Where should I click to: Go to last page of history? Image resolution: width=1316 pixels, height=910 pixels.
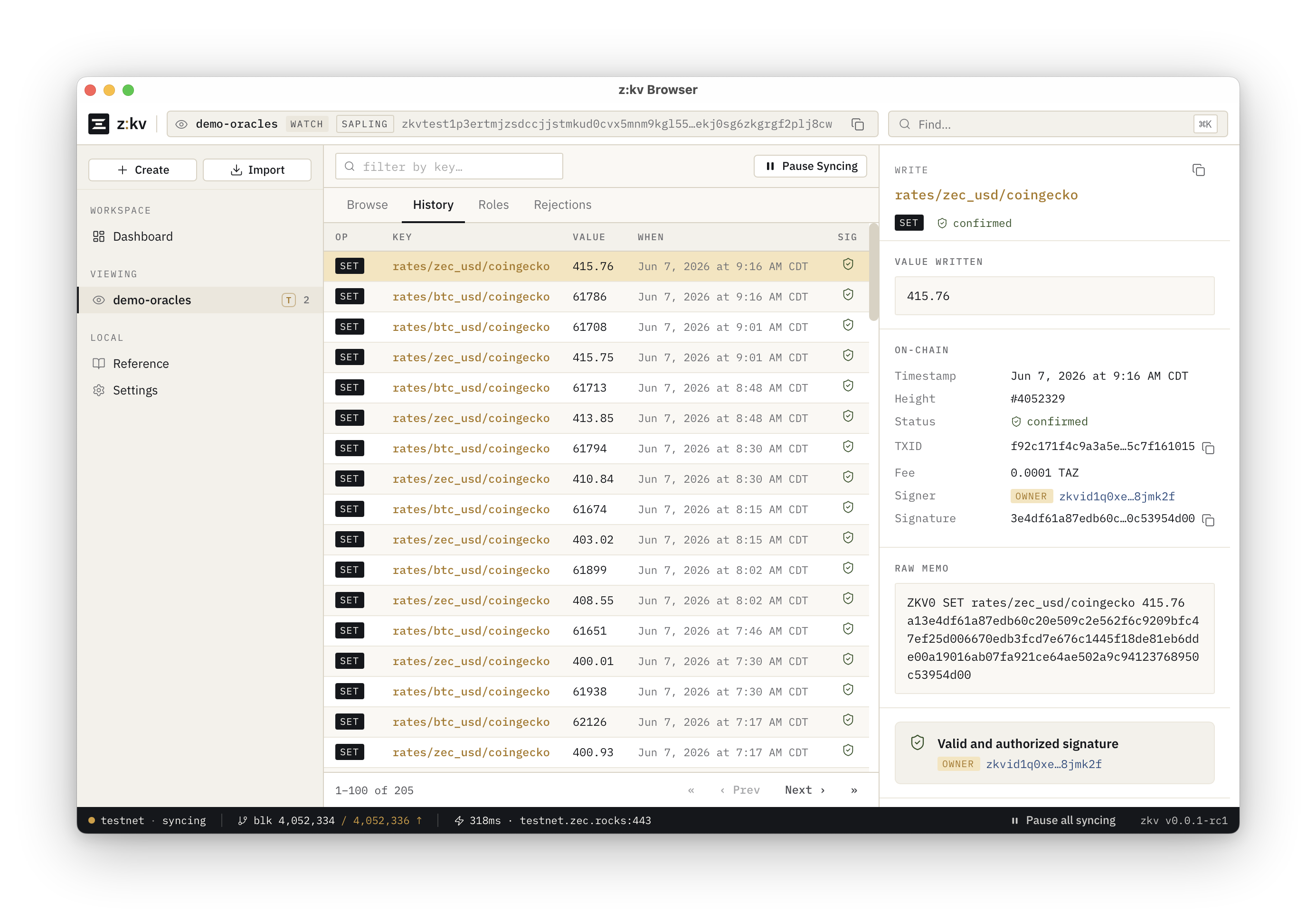pyautogui.click(x=854, y=790)
